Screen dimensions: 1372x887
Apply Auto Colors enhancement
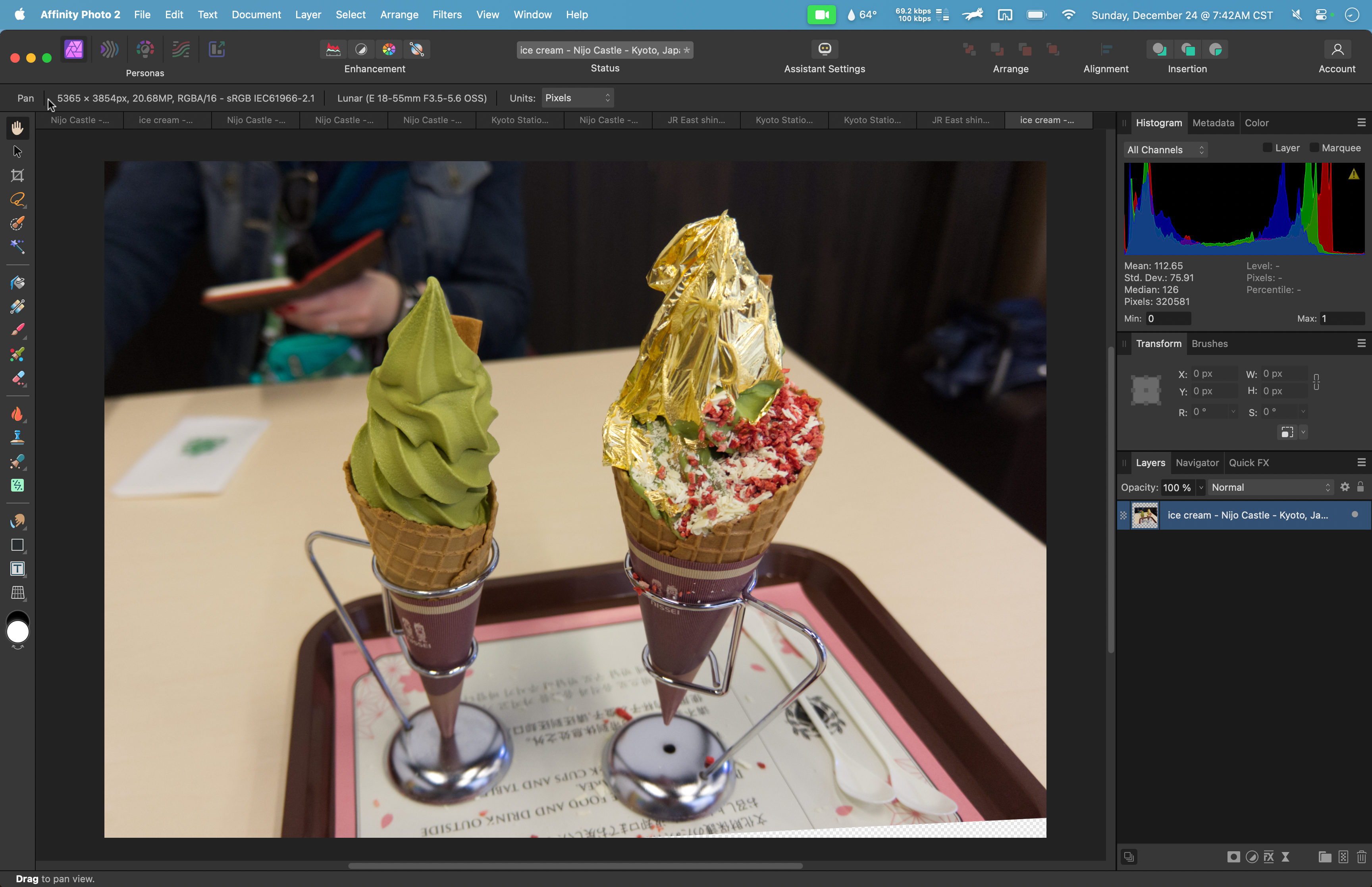pos(389,50)
